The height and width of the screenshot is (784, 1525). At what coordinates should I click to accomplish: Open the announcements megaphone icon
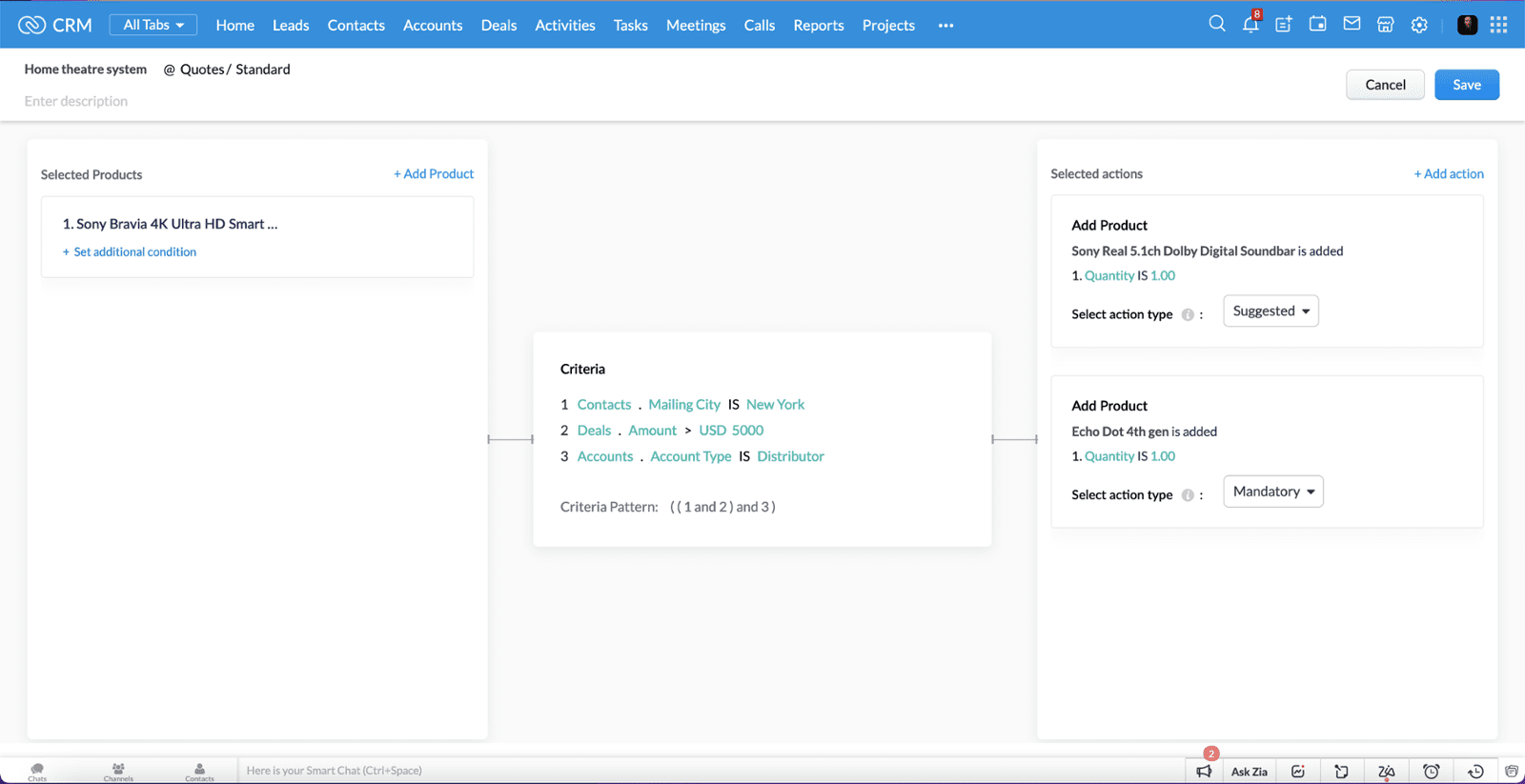tap(1204, 772)
